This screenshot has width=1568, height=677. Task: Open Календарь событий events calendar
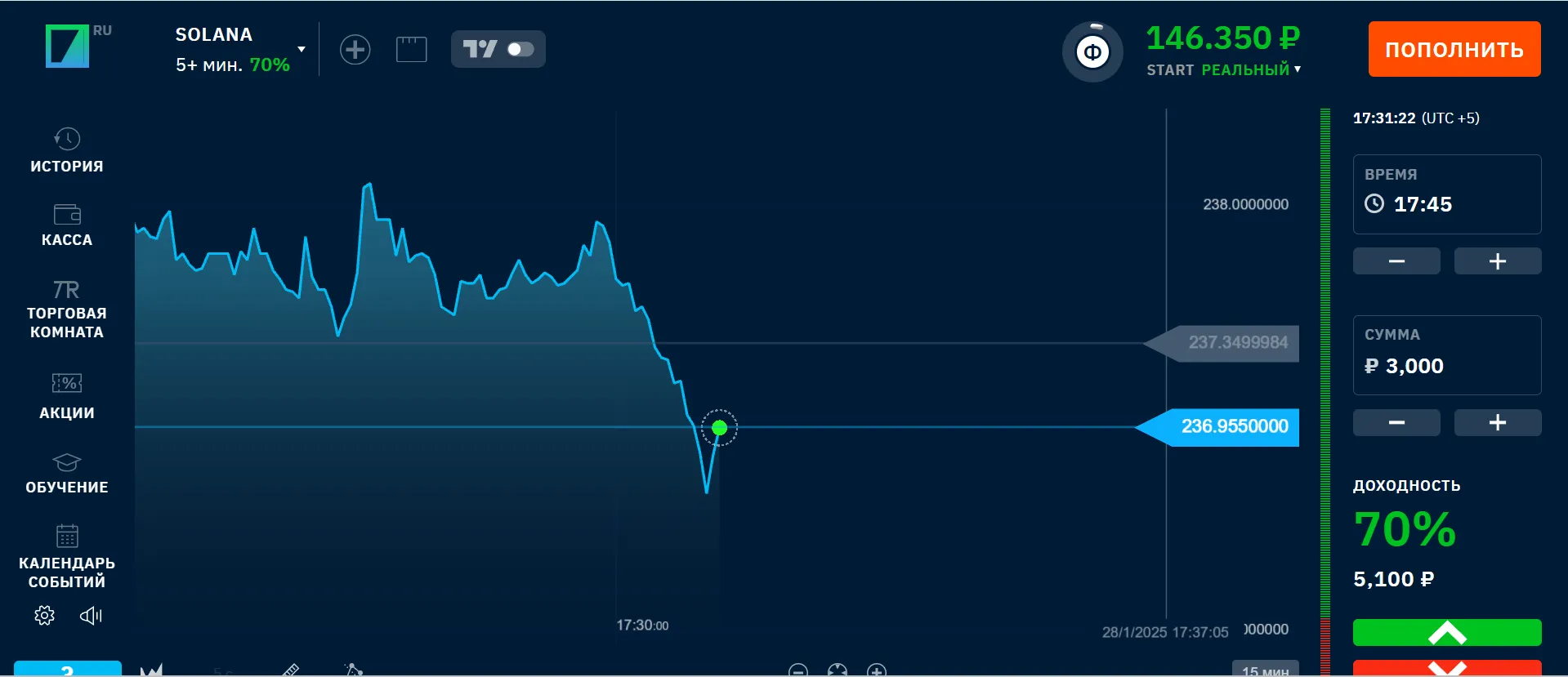coord(67,555)
